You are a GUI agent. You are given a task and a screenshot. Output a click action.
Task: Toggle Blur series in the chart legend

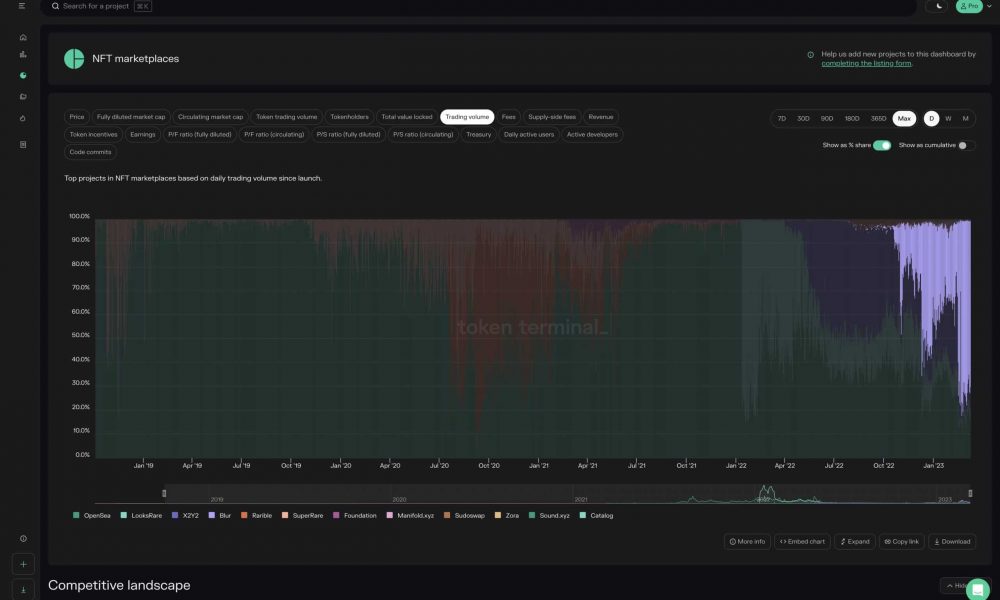[x=220, y=515]
